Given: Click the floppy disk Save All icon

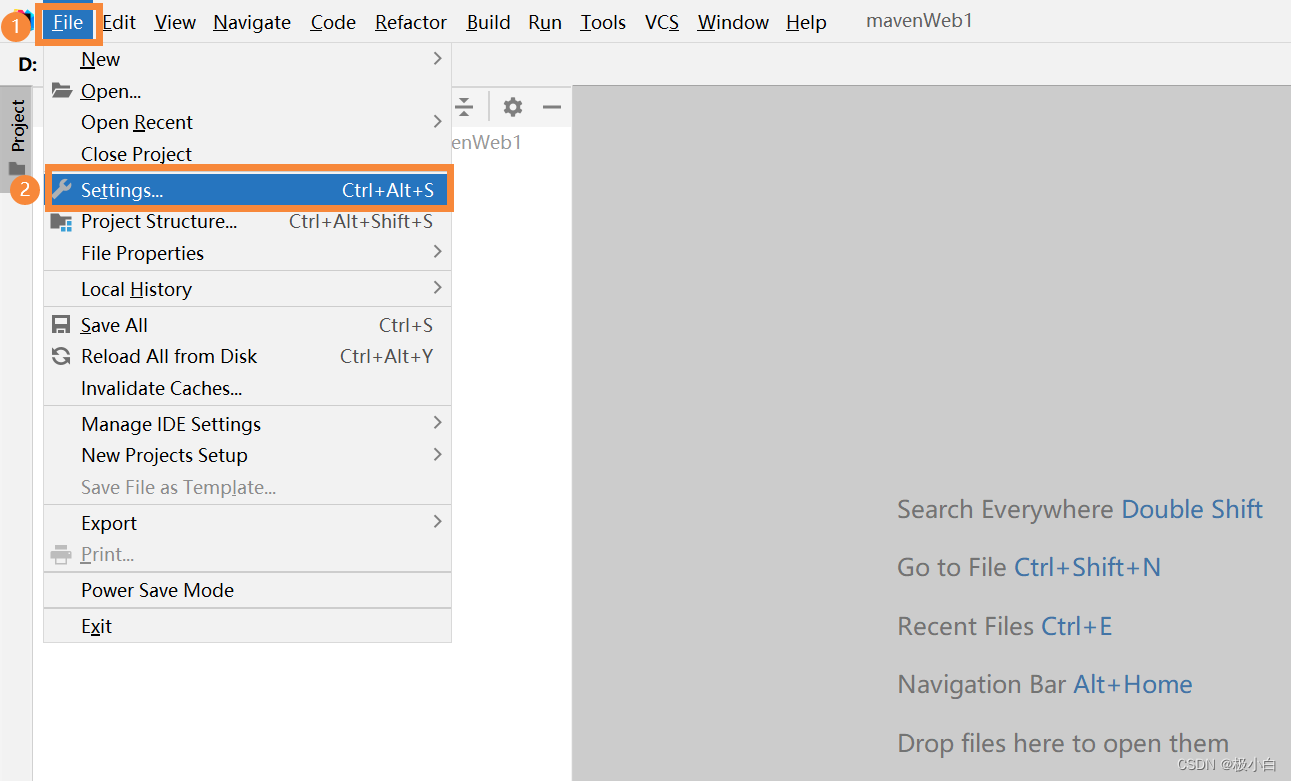Looking at the screenshot, I should (61, 325).
